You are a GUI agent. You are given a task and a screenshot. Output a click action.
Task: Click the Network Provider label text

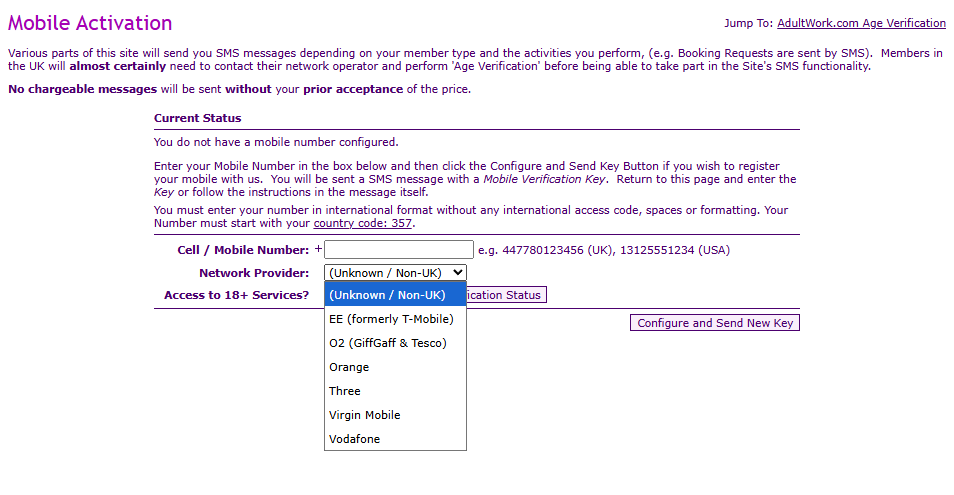click(254, 273)
